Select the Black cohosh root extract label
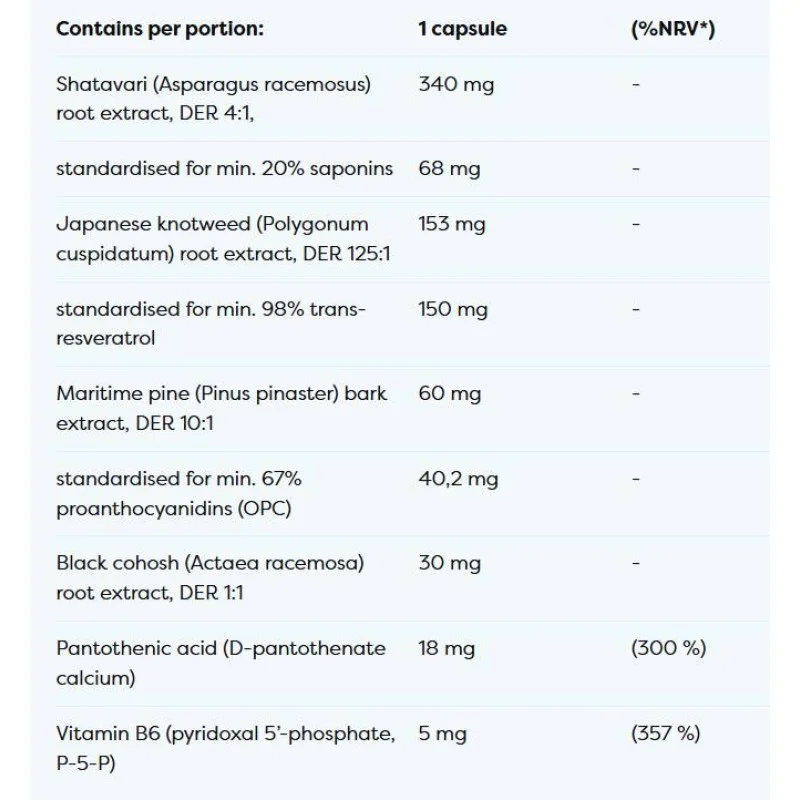Image resolution: width=800 pixels, height=800 pixels. (x=210, y=577)
